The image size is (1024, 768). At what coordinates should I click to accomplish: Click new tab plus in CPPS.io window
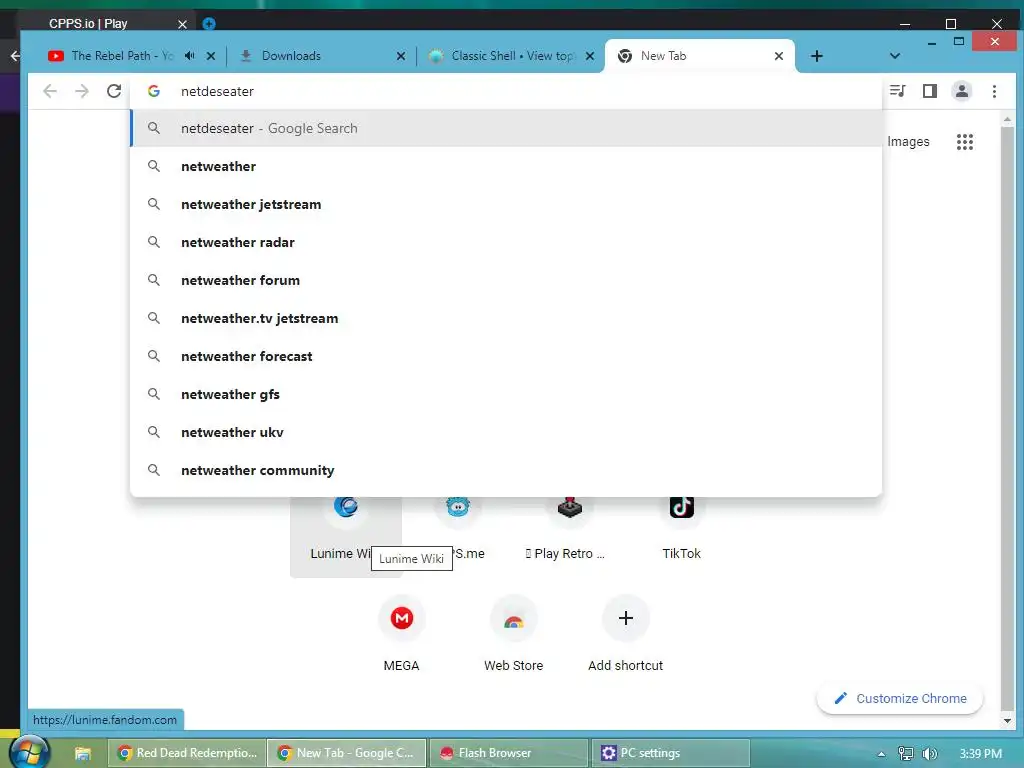[x=209, y=24]
